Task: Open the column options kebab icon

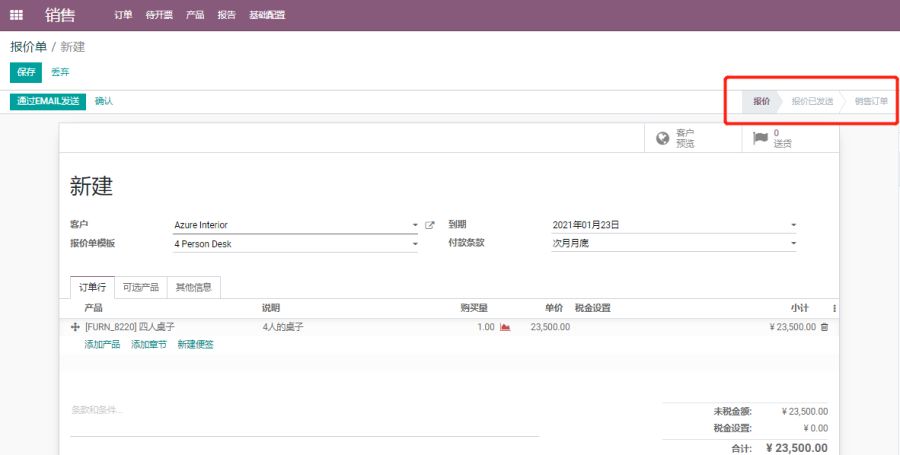Action: coord(834,309)
